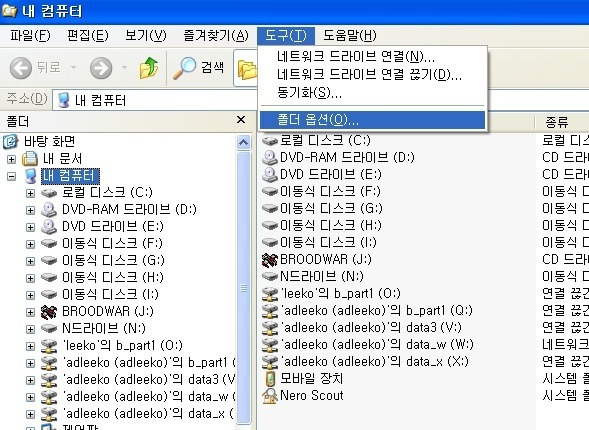Expand 내 문서 tree node
Viewport: 589px width, 430px height.
(12, 159)
